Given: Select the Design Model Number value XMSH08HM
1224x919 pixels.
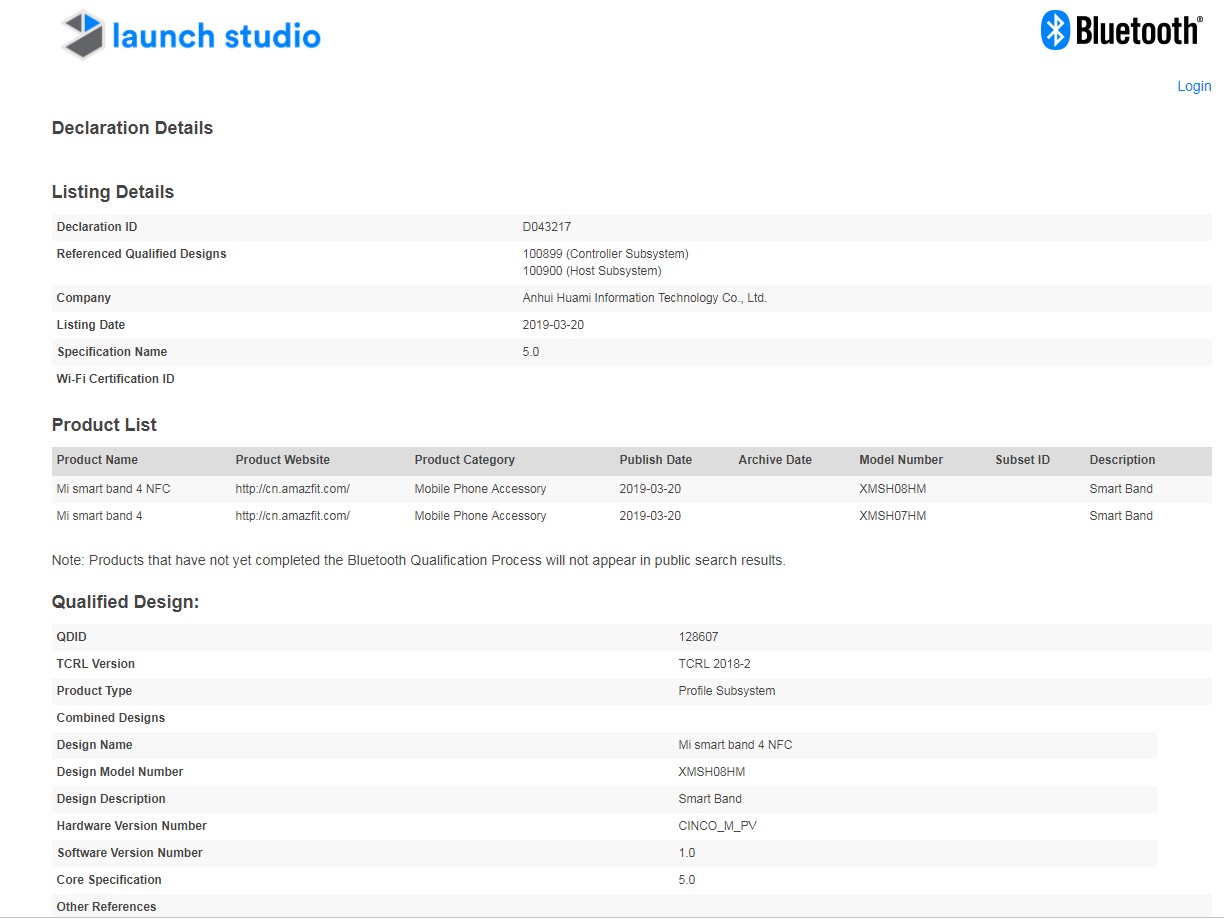Looking at the screenshot, I should pos(712,772).
